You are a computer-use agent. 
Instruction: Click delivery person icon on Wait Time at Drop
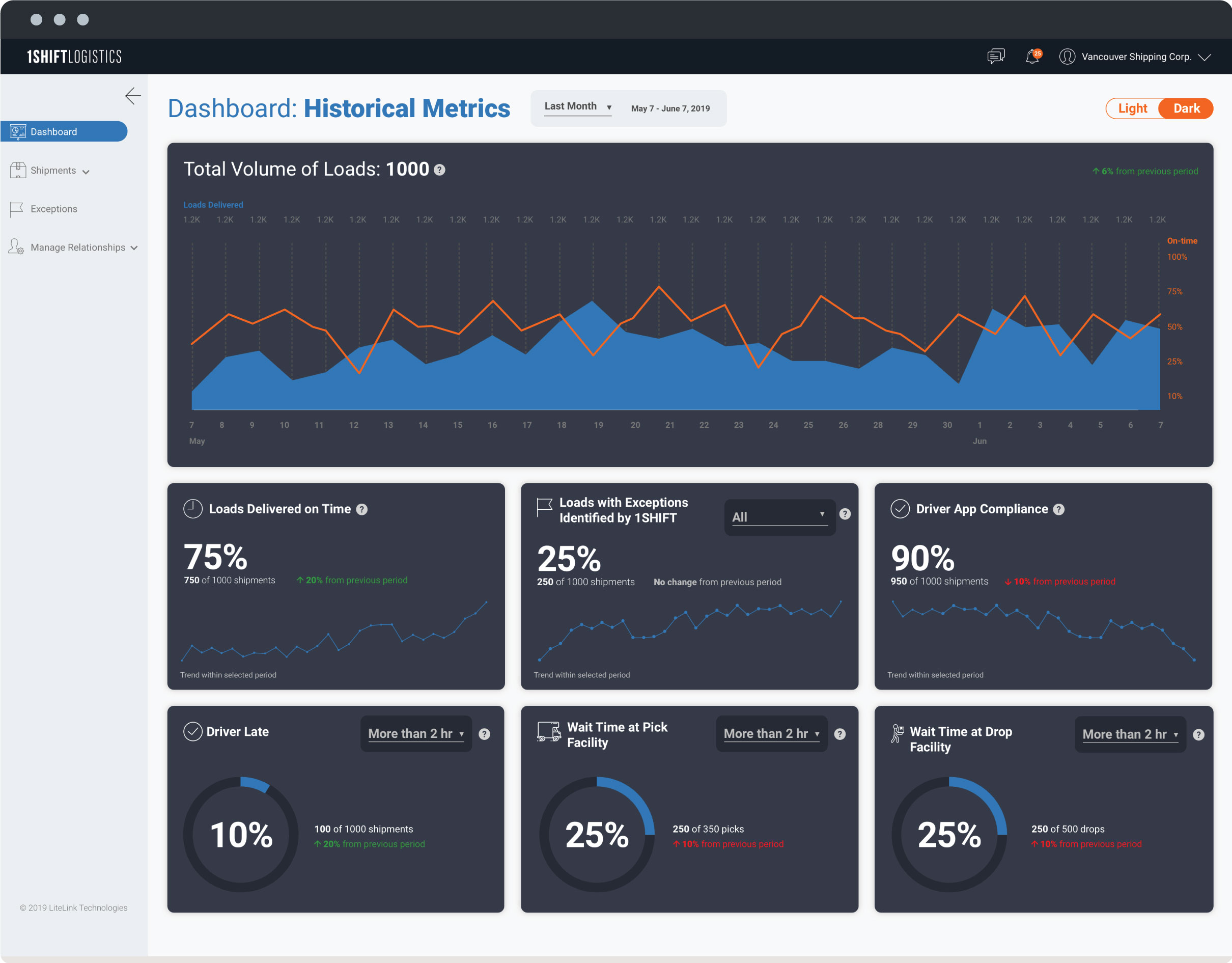coord(898,733)
